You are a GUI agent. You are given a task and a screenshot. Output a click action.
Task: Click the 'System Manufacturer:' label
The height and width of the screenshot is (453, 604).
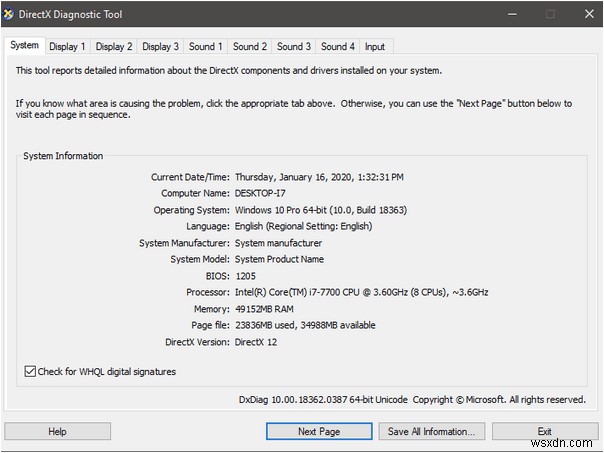(184, 243)
